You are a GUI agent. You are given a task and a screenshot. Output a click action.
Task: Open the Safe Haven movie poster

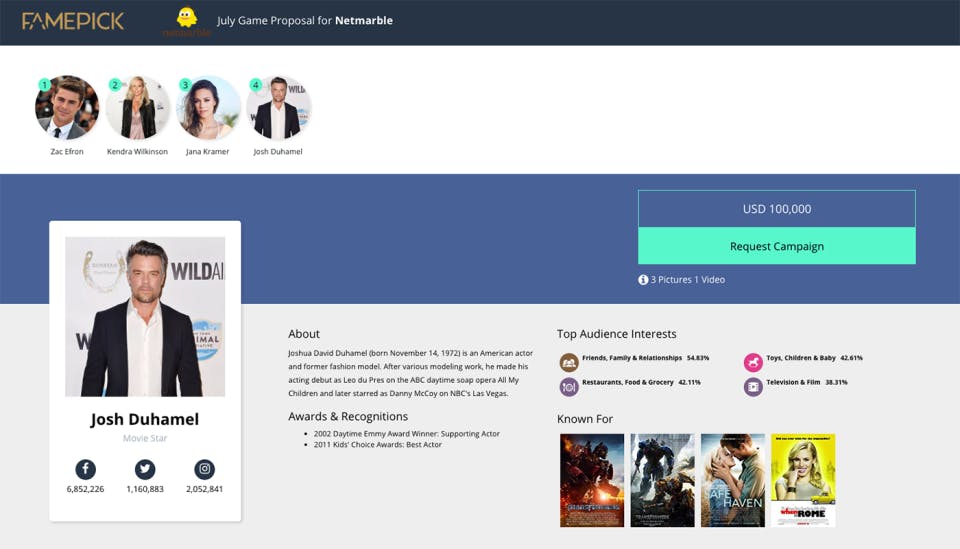point(733,480)
